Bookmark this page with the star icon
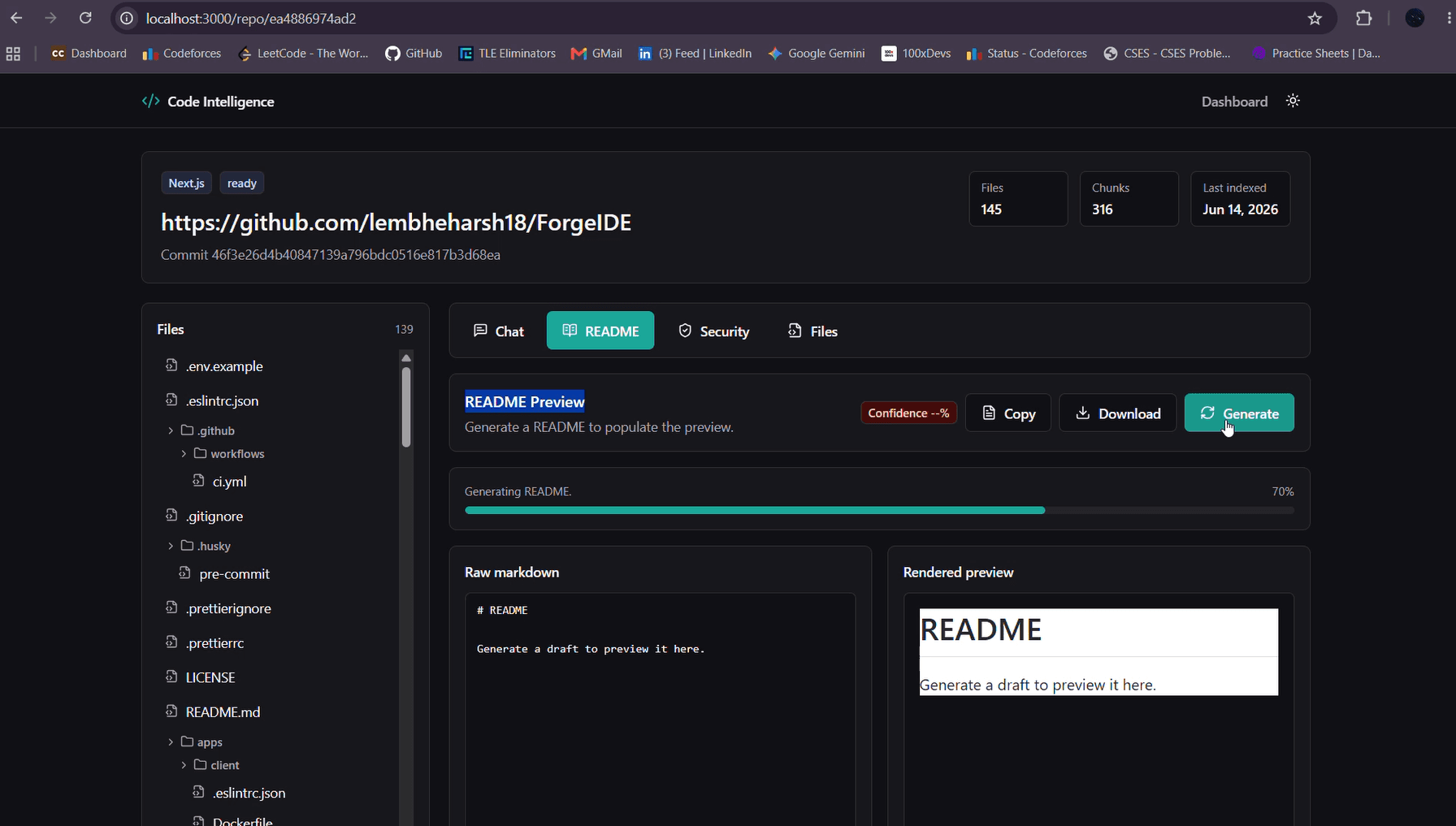Screen dimensions: 1456x826 pos(1315,18)
